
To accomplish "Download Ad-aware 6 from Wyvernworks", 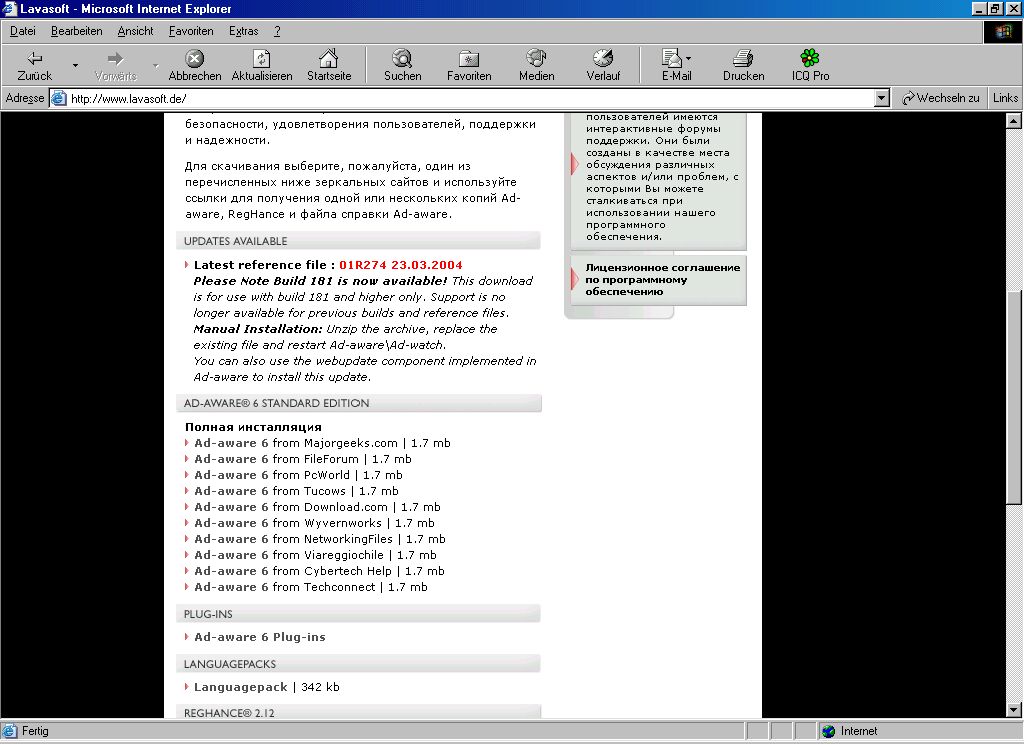I will (314, 523).
